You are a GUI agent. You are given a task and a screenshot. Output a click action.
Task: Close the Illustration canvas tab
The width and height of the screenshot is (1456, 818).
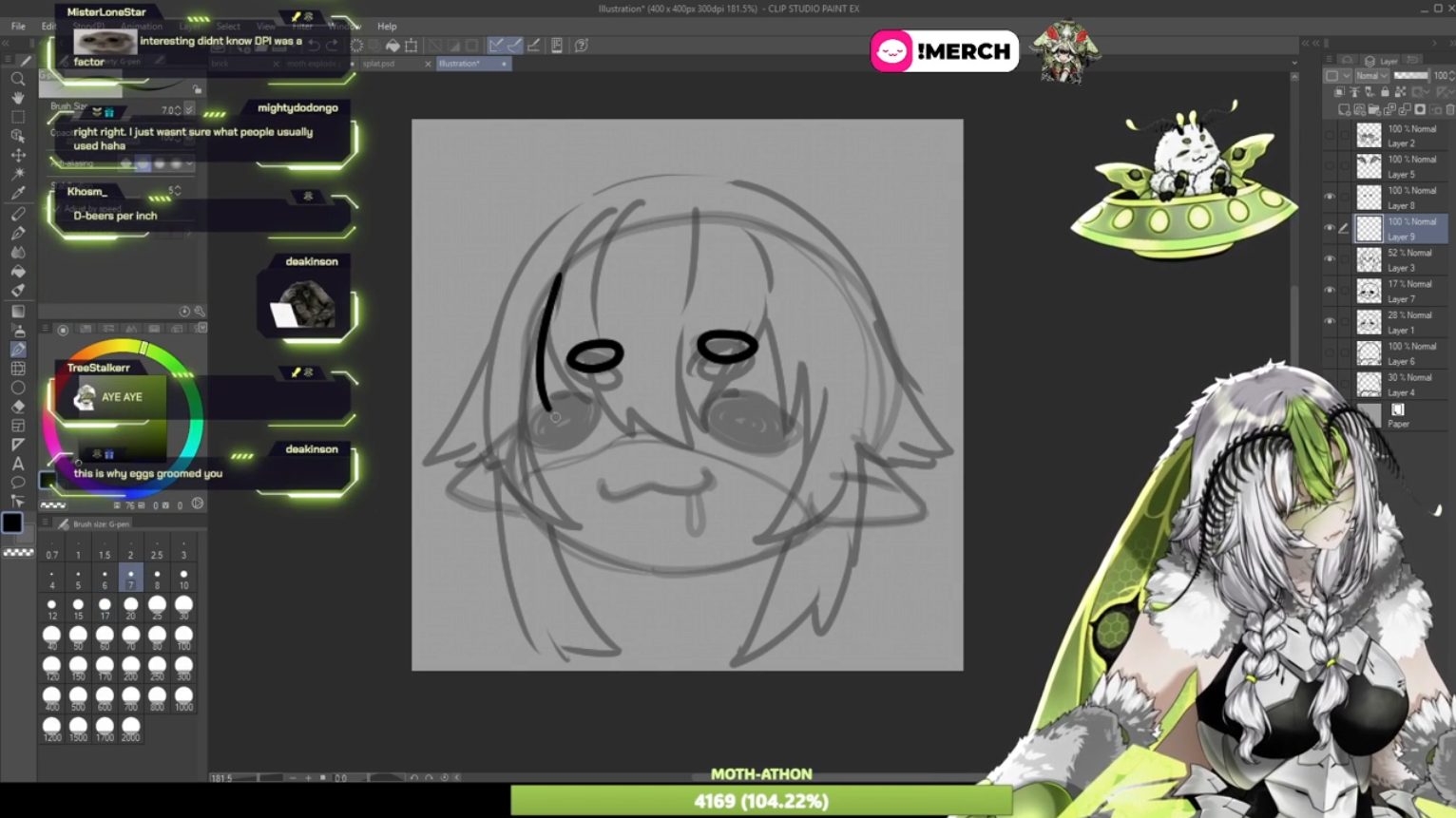504,64
